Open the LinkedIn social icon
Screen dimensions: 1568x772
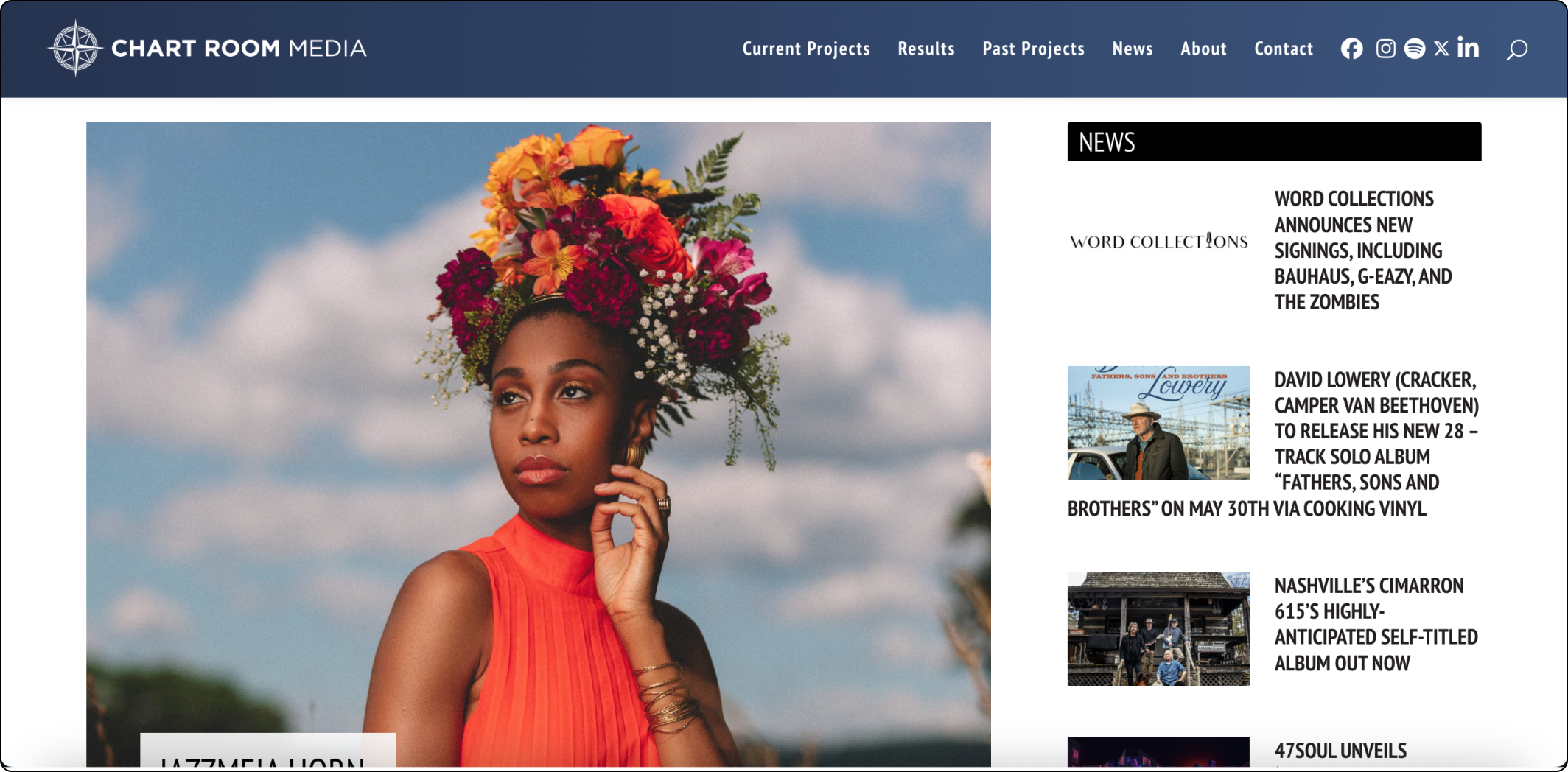(x=1468, y=48)
